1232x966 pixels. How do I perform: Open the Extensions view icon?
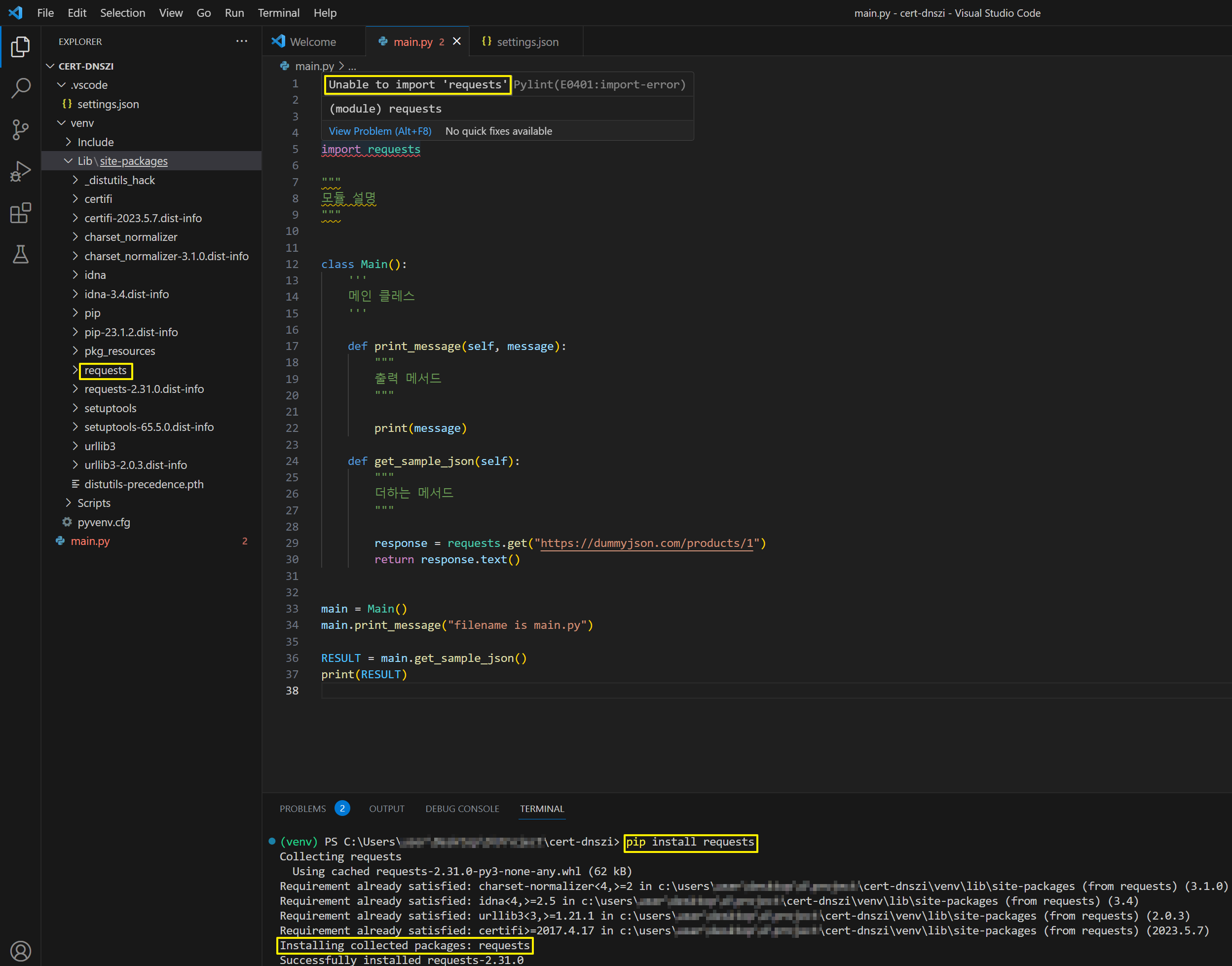(x=20, y=213)
